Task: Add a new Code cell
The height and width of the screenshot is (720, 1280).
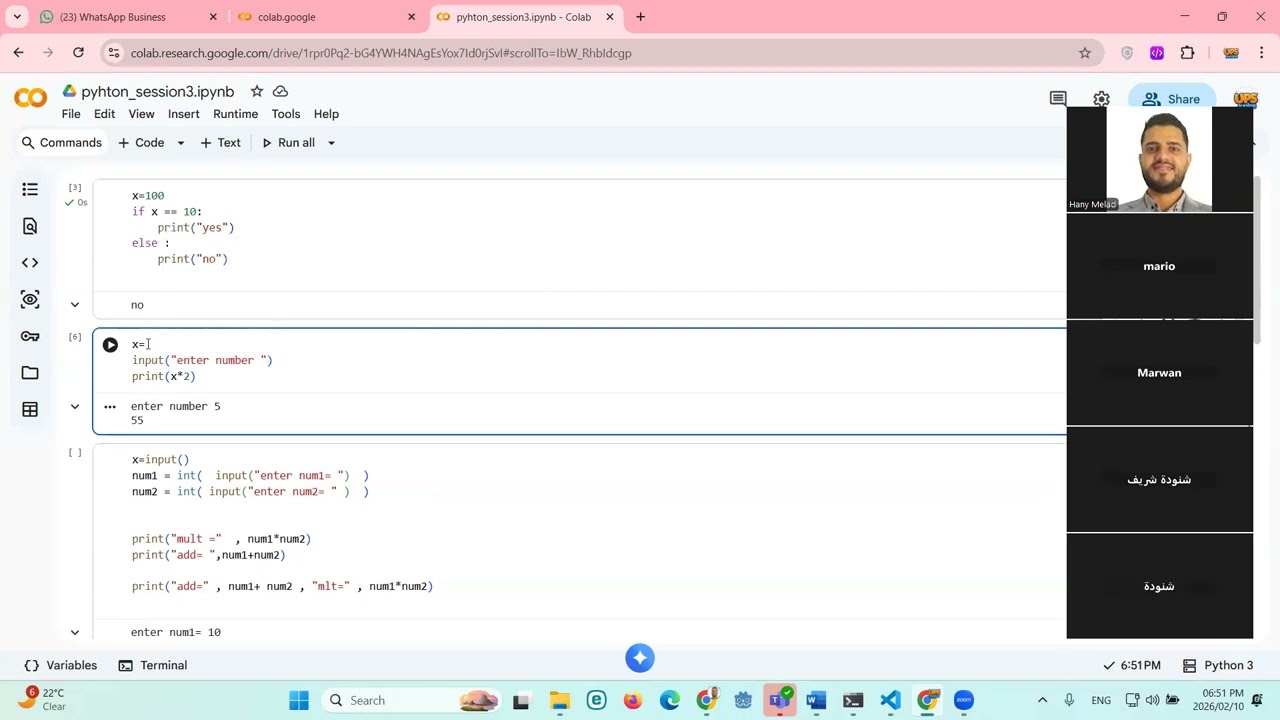Action: pos(141,143)
